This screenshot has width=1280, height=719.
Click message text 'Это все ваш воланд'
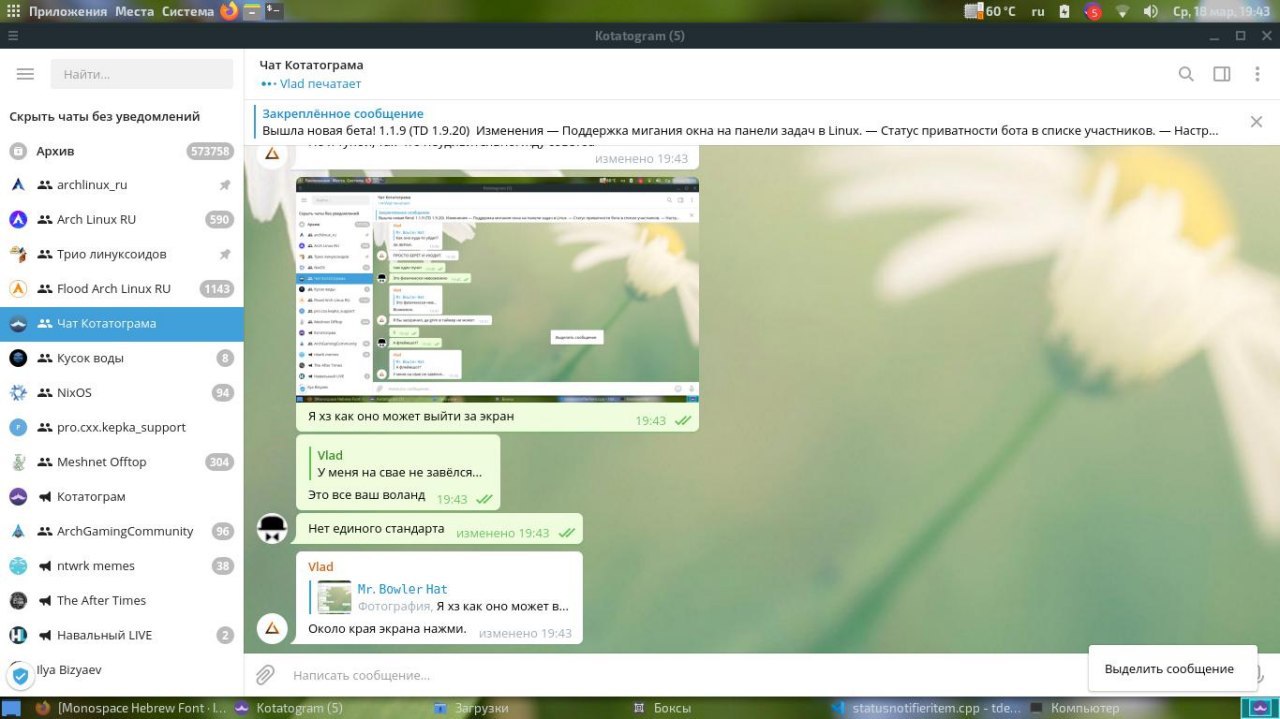click(x=366, y=495)
